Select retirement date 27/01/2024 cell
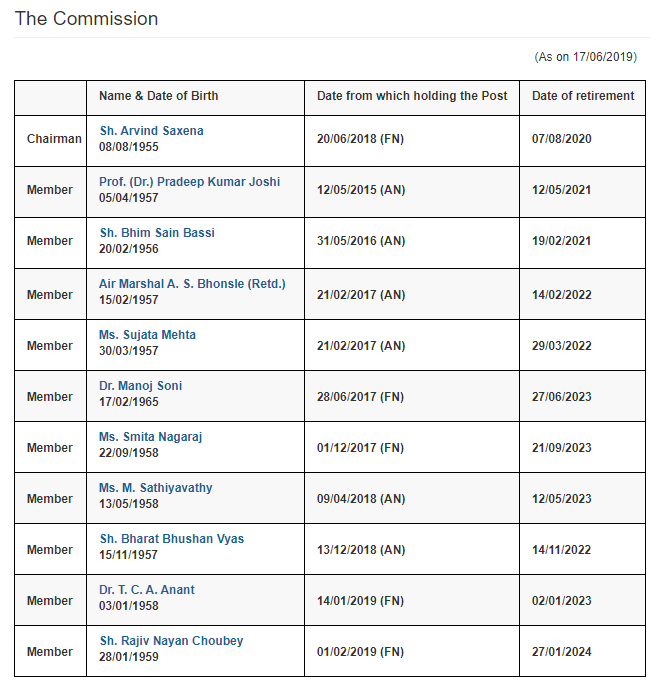Image resolution: width=662 pixels, height=690 pixels. (582, 651)
